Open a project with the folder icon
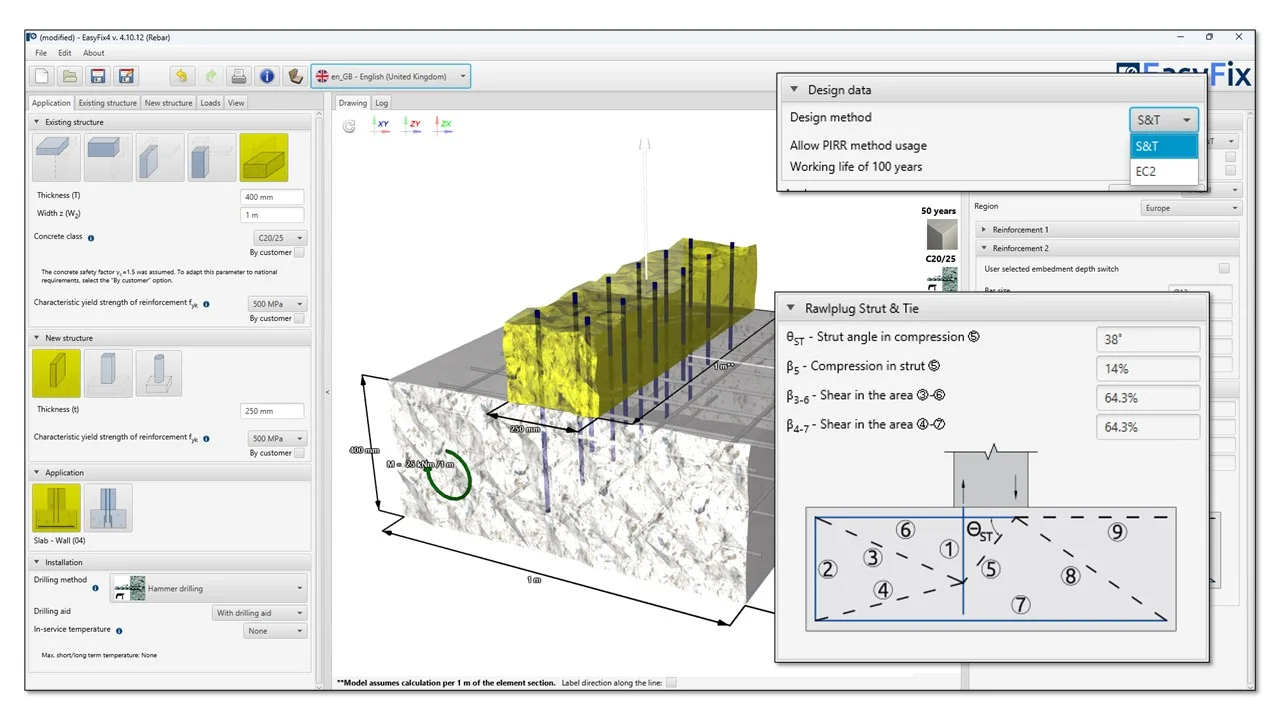 click(70, 76)
